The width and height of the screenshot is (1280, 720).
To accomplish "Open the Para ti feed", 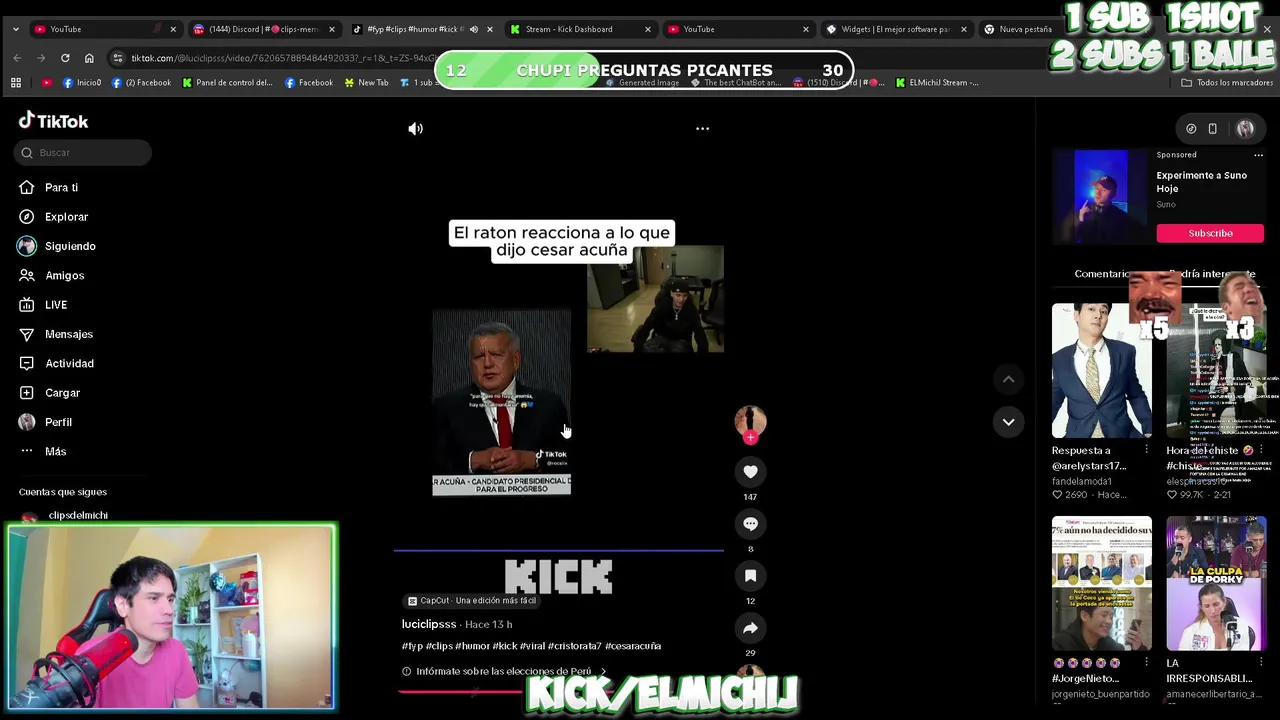I will [61, 188].
